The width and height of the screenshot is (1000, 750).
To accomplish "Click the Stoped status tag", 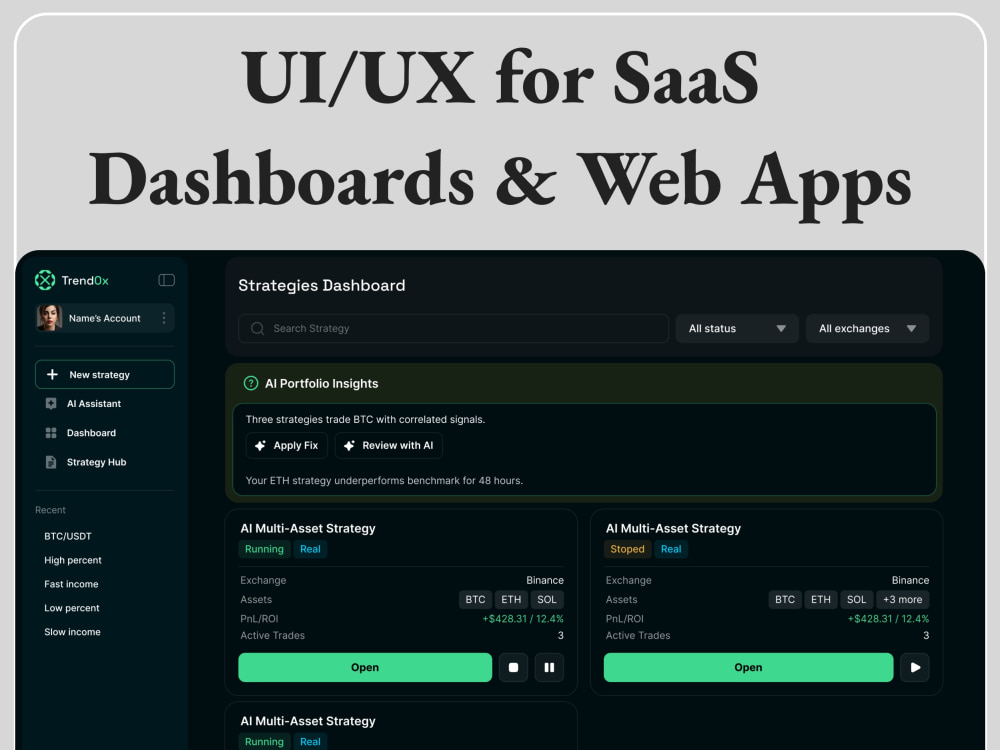I will 627,549.
